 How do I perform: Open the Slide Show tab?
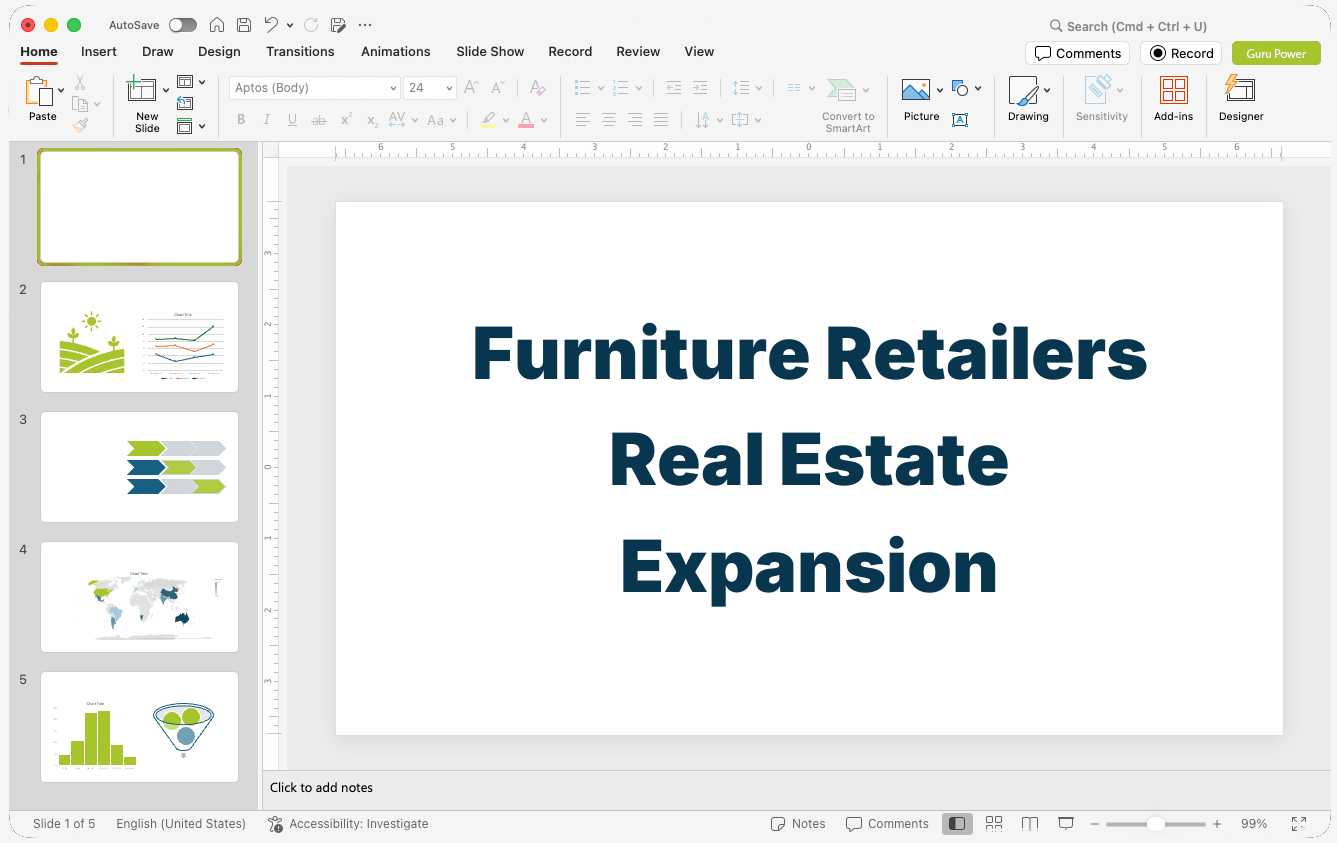(490, 51)
